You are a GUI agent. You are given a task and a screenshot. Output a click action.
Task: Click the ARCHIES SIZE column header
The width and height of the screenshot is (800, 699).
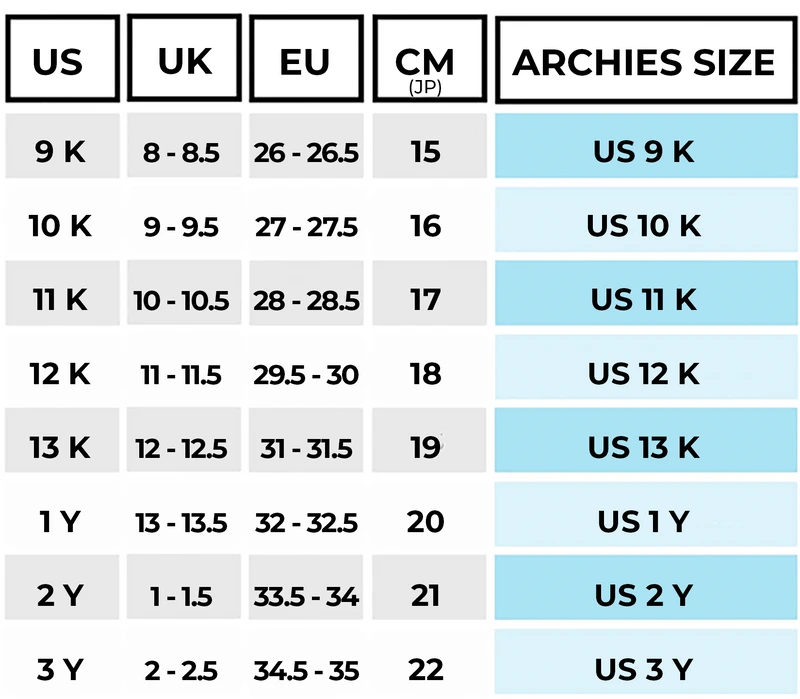(644, 61)
